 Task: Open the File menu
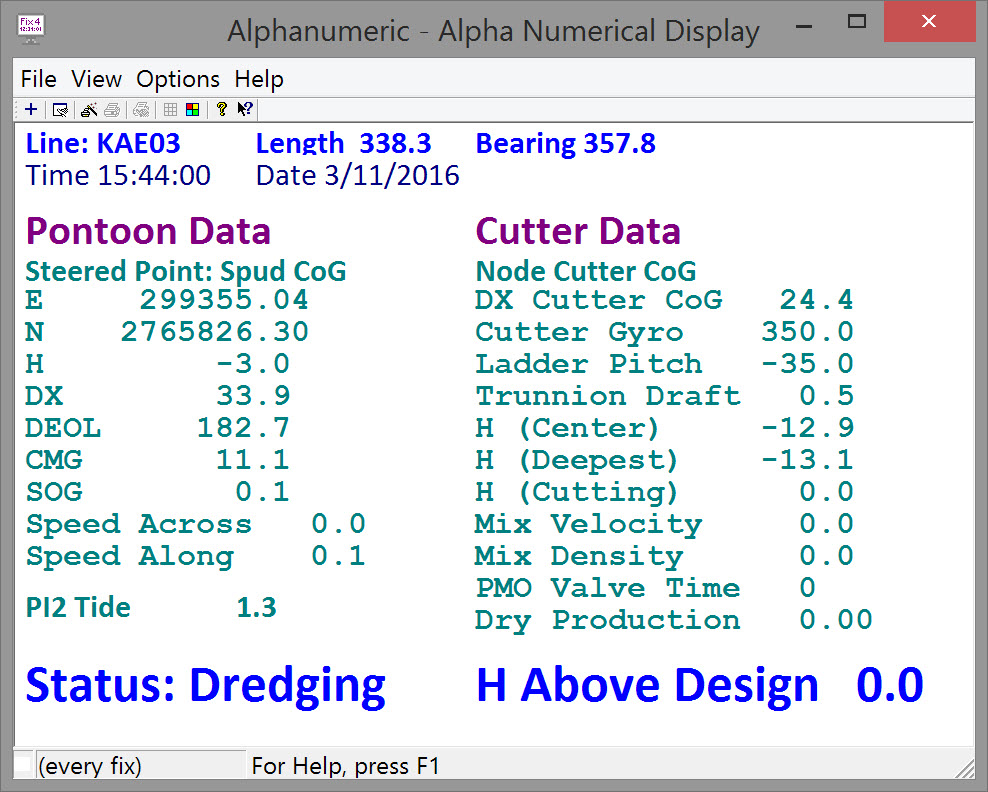pyautogui.click(x=38, y=79)
